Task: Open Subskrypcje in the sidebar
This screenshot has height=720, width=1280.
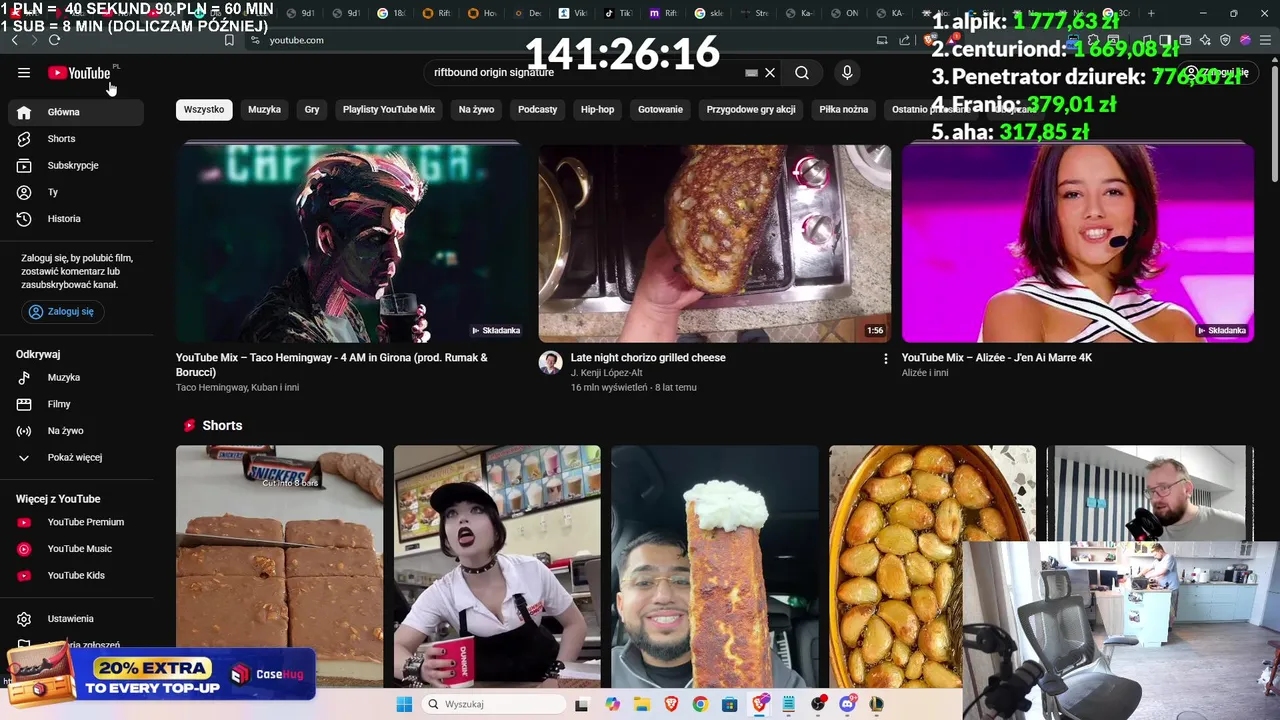Action: coord(76,165)
